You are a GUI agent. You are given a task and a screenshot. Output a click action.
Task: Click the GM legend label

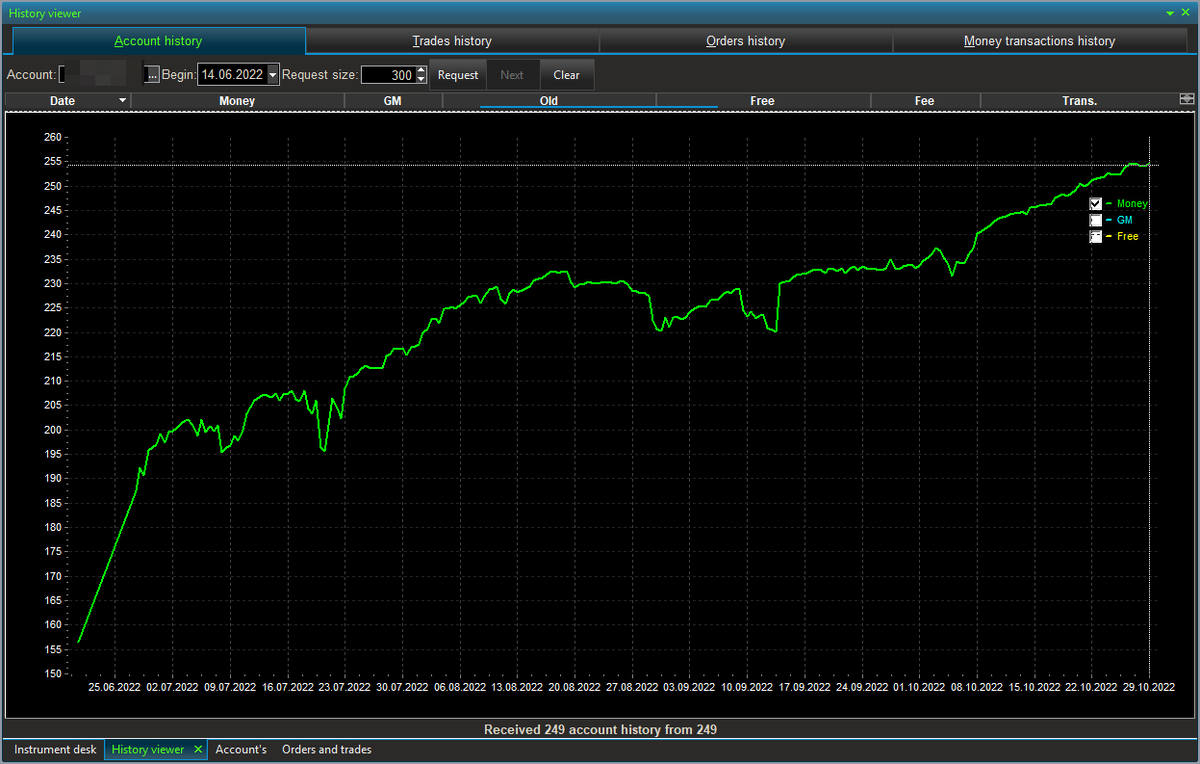(x=1125, y=220)
